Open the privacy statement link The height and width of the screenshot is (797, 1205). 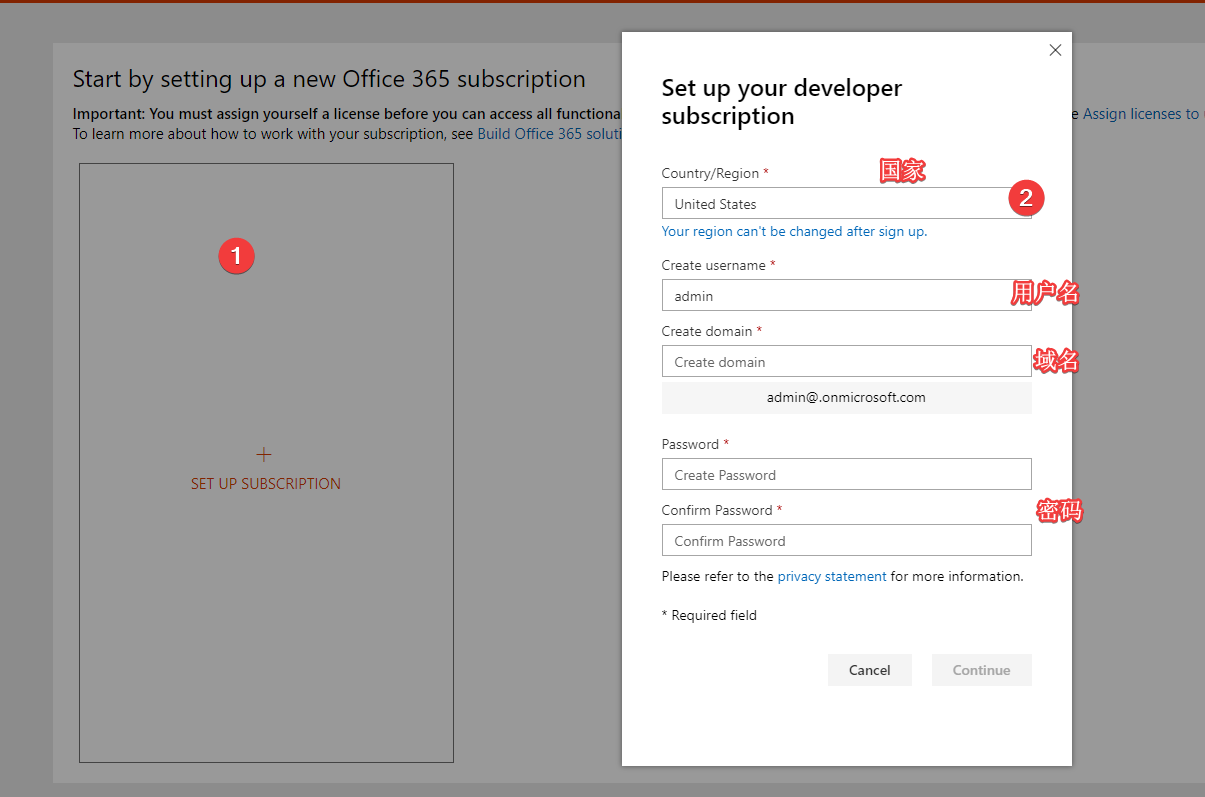[x=831, y=577]
